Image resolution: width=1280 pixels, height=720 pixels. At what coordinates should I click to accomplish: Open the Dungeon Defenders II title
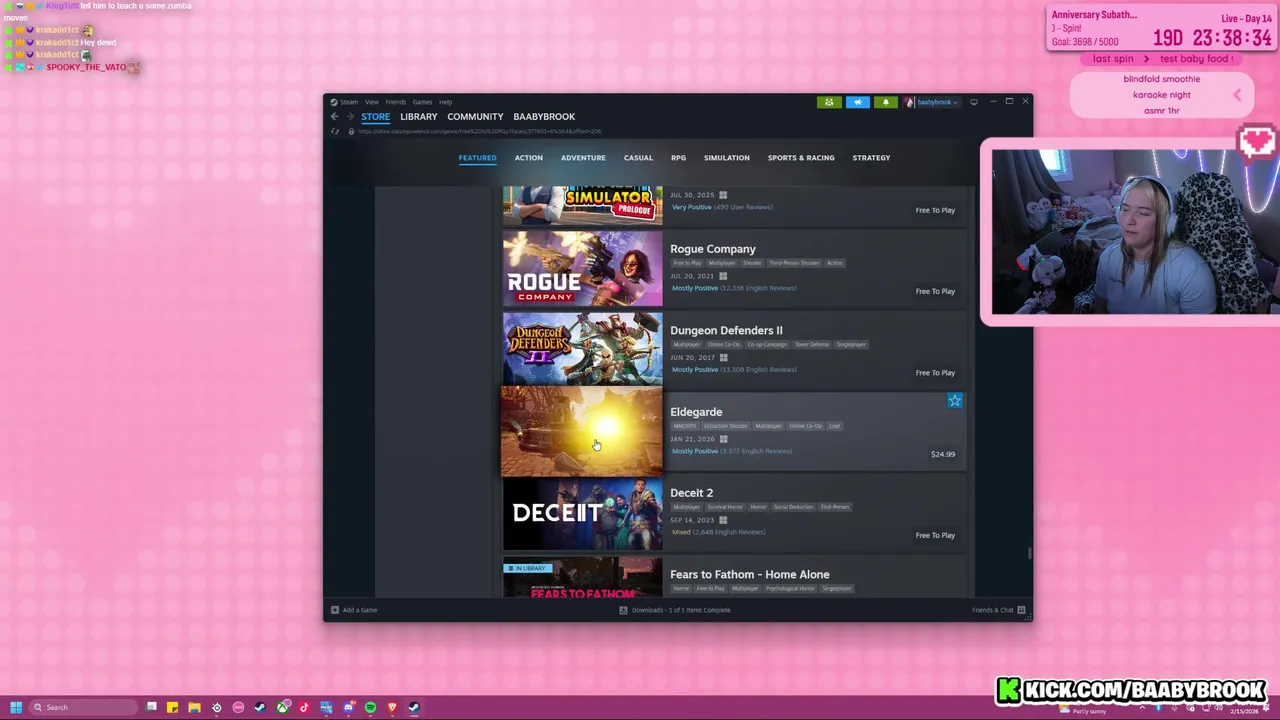726,330
